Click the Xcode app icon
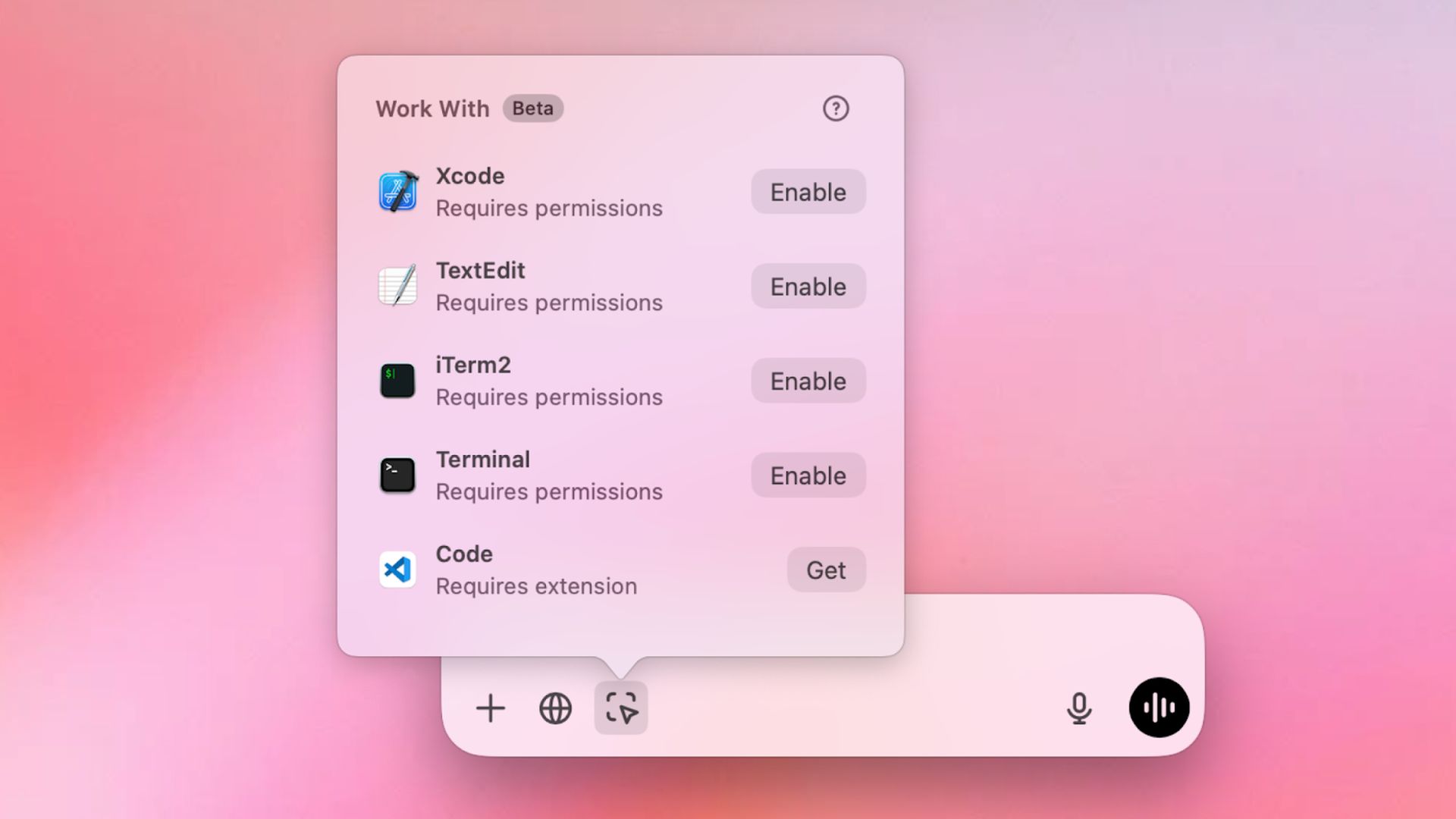The width and height of the screenshot is (1456, 819). (397, 191)
